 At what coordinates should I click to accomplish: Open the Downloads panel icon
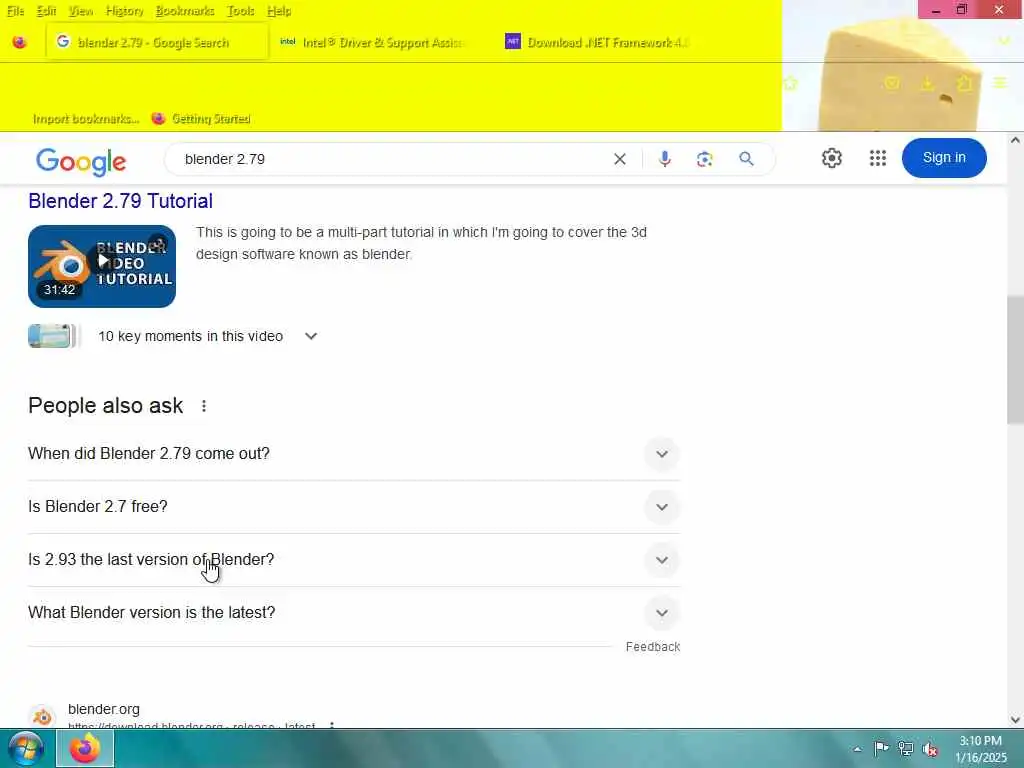pyautogui.click(x=927, y=84)
